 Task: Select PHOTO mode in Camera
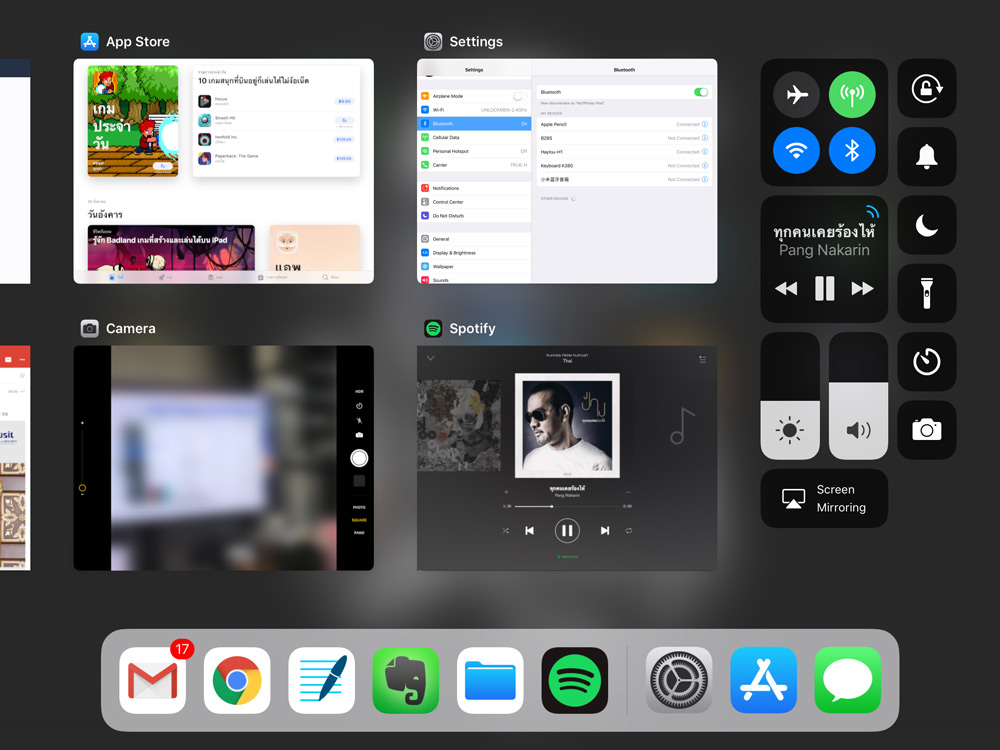[359, 508]
